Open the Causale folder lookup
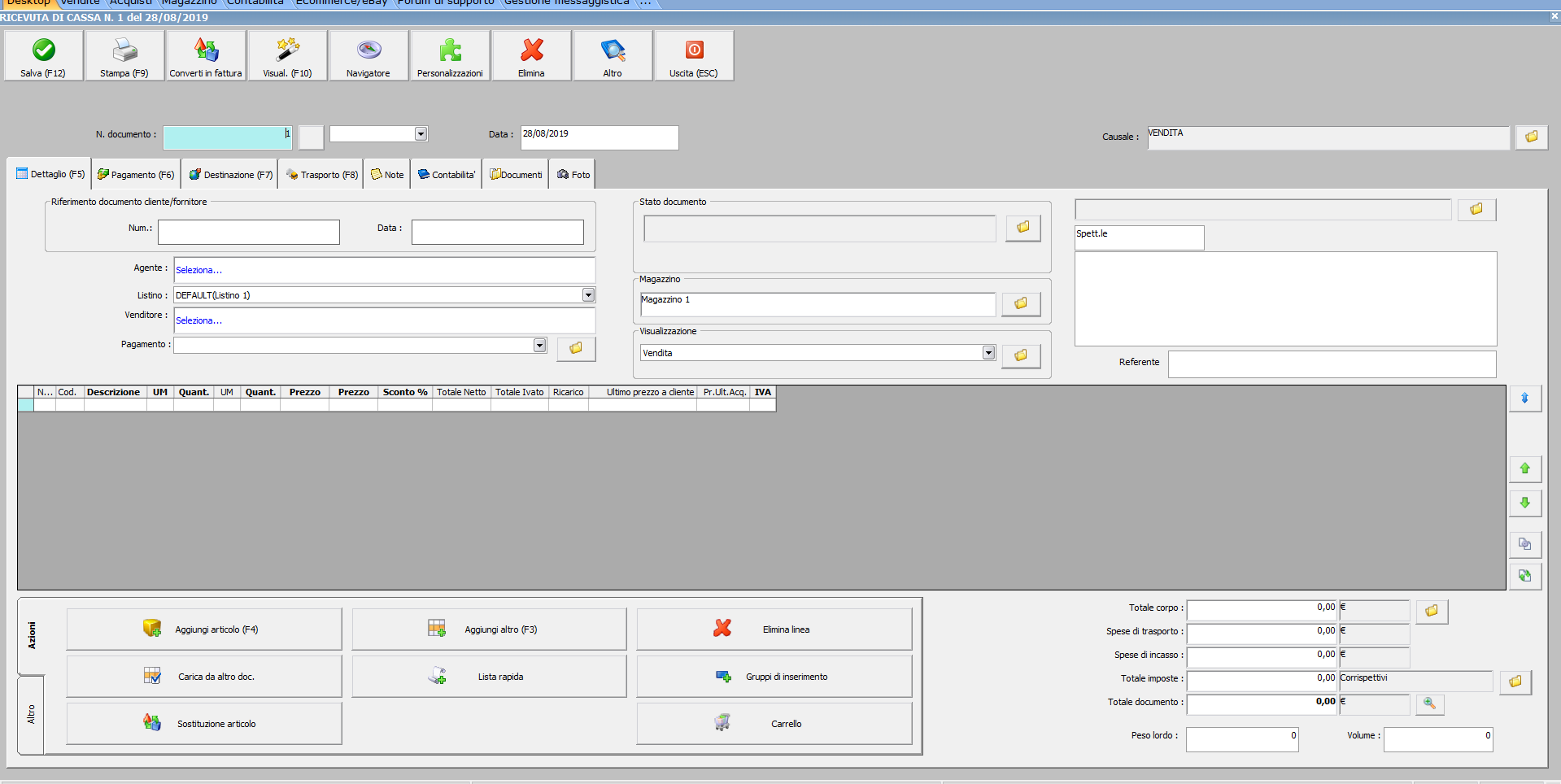 pos(1531,137)
